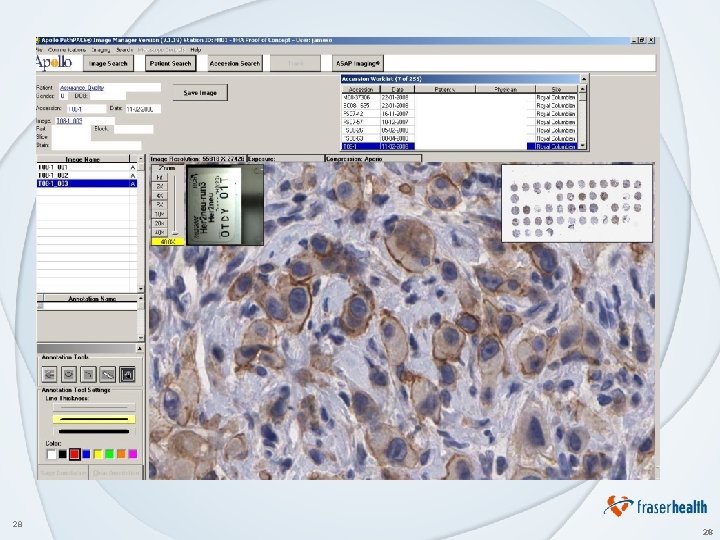Image resolution: width=720 pixels, height=540 pixels.
Task: Click the ASAP Imaging button
Action: [x=358, y=63]
